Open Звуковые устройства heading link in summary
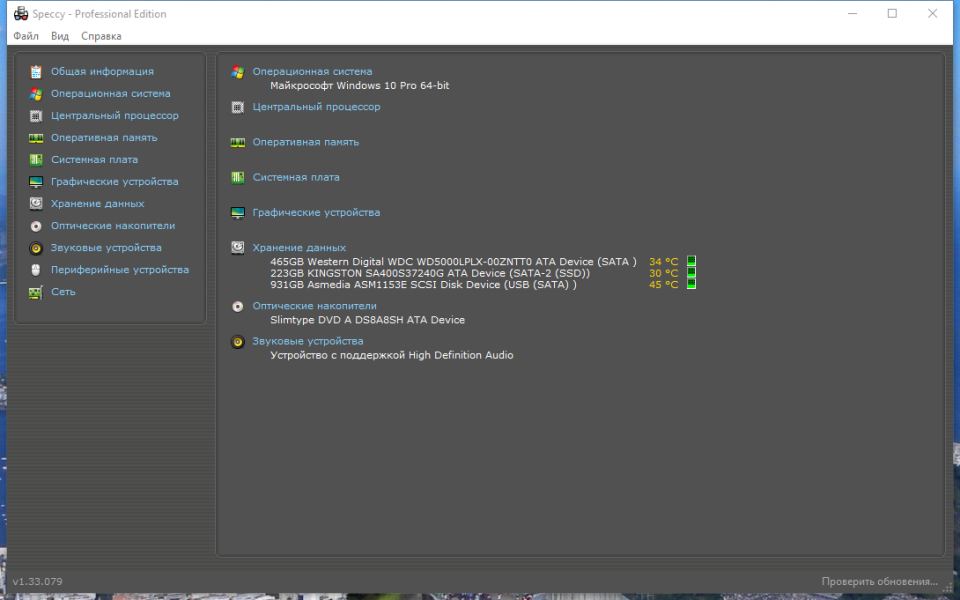The width and height of the screenshot is (960, 600). click(308, 341)
